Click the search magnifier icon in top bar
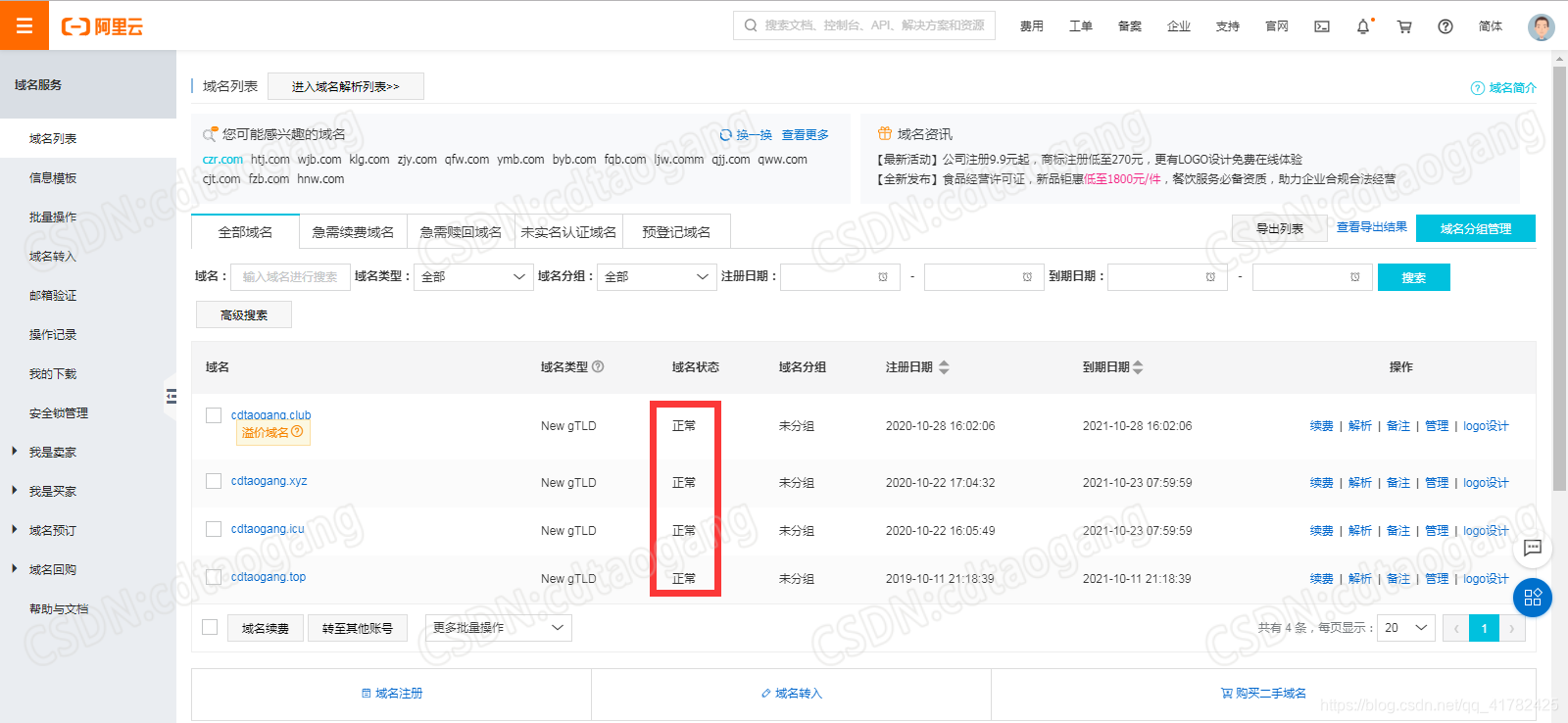The width and height of the screenshot is (1568, 723). tap(751, 25)
